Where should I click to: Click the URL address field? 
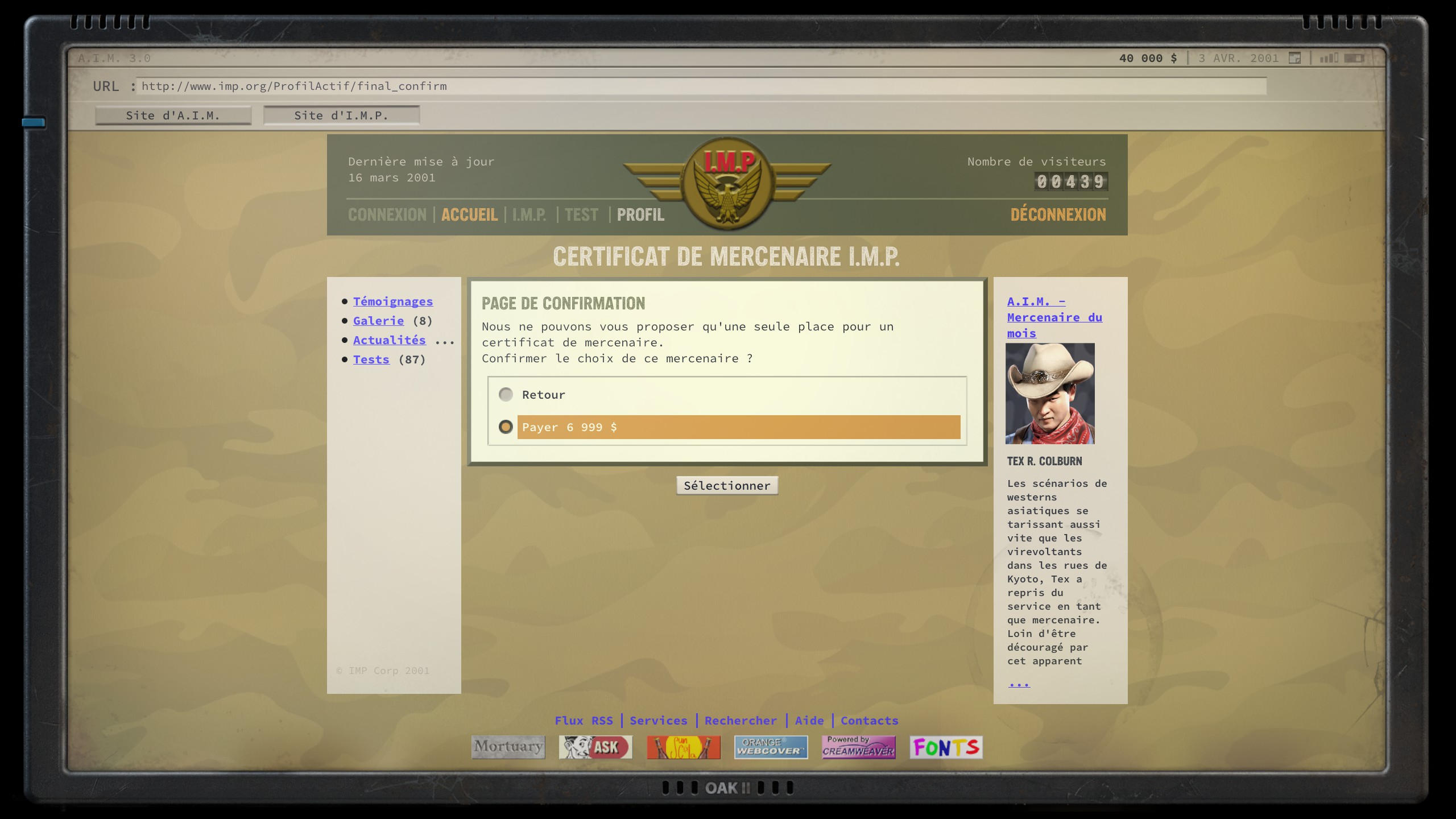tap(701, 86)
